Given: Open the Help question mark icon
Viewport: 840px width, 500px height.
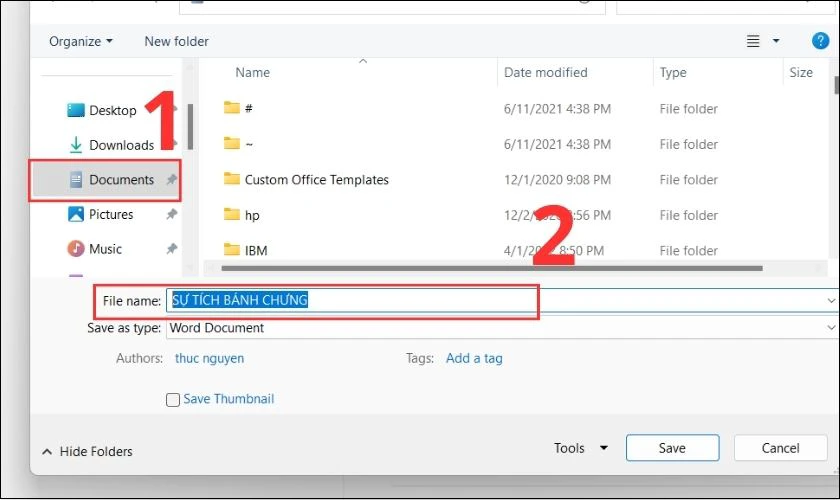Looking at the screenshot, I should [x=820, y=41].
